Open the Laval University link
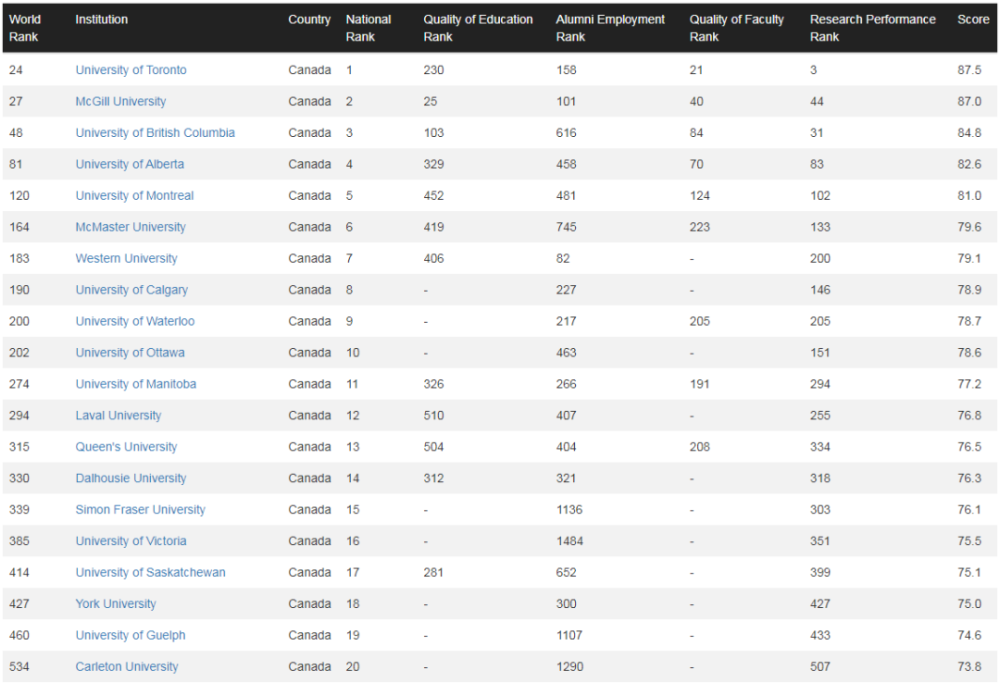The image size is (1000, 683). 118,415
